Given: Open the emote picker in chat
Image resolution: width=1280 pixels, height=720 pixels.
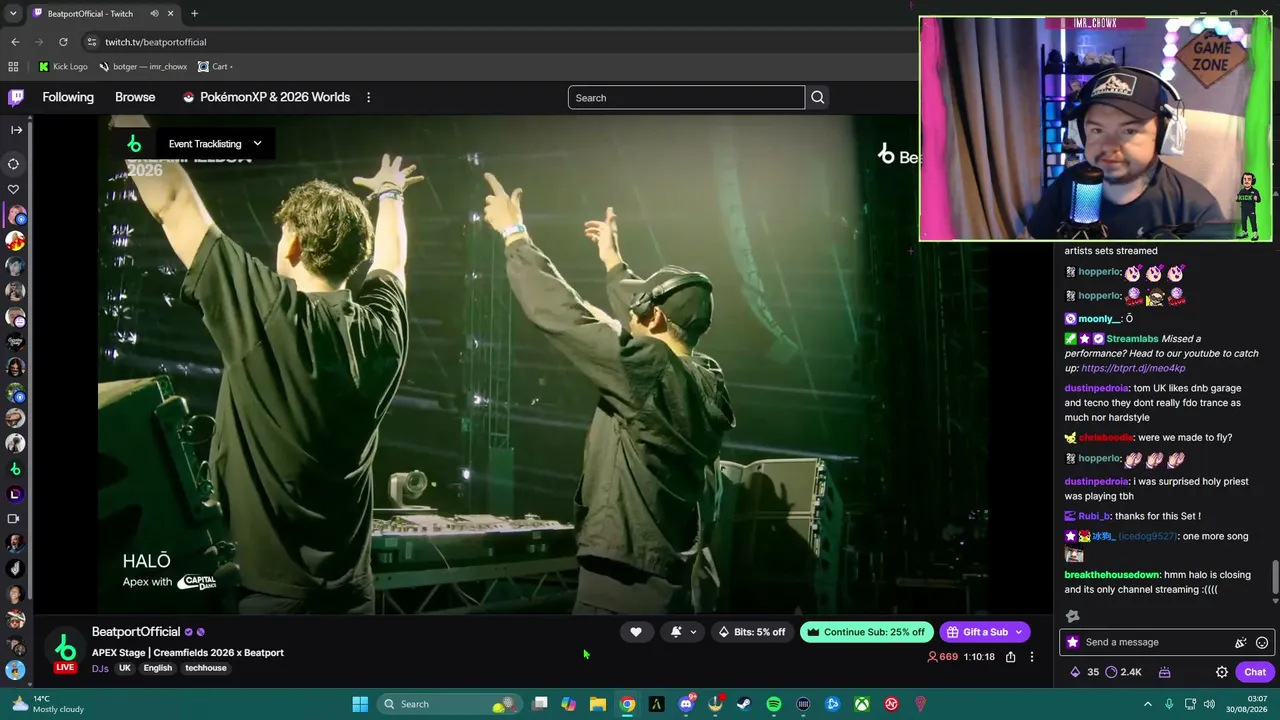Looking at the screenshot, I should [1262, 643].
